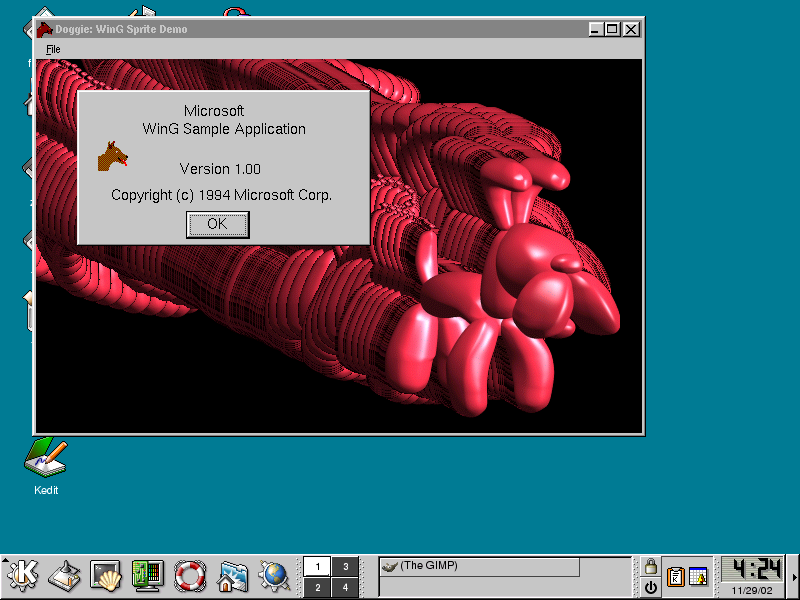The image size is (800, 600).
Task: Open the KDE Control Center panel icon
Action: pyautogui.click(x=147, y=574)
